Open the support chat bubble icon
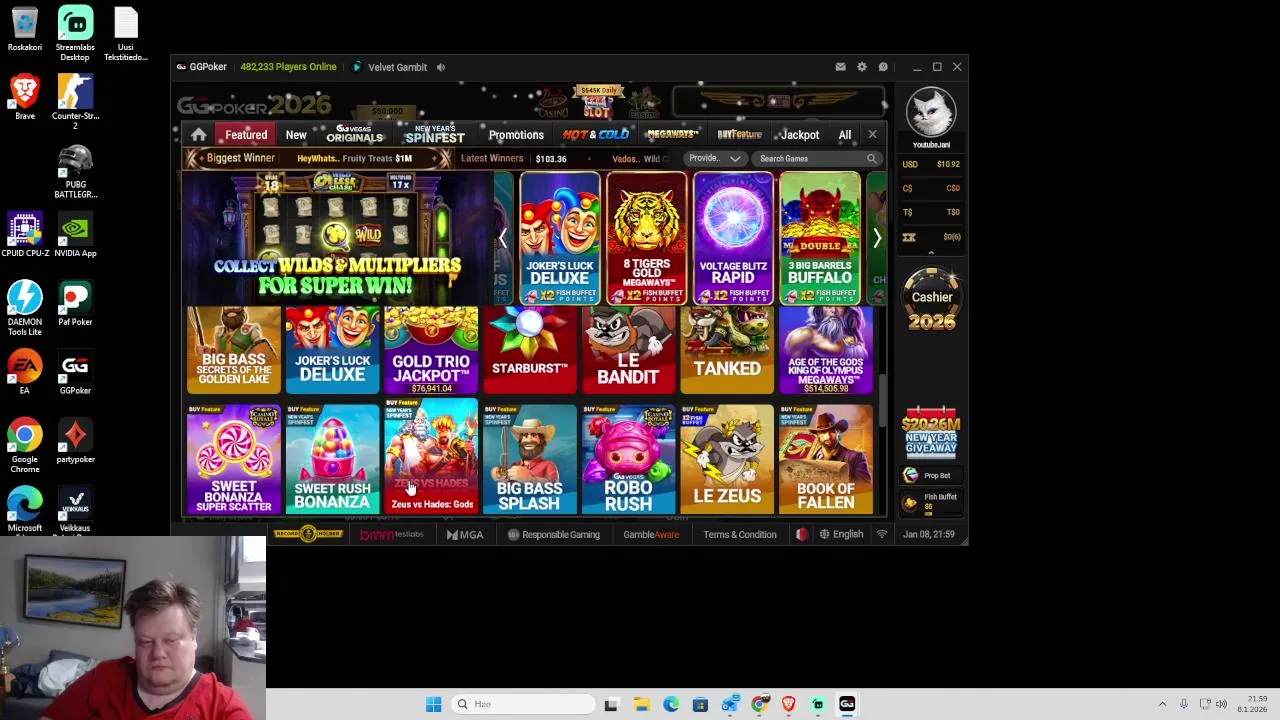The image size is (1280, 720). (883, 67)
